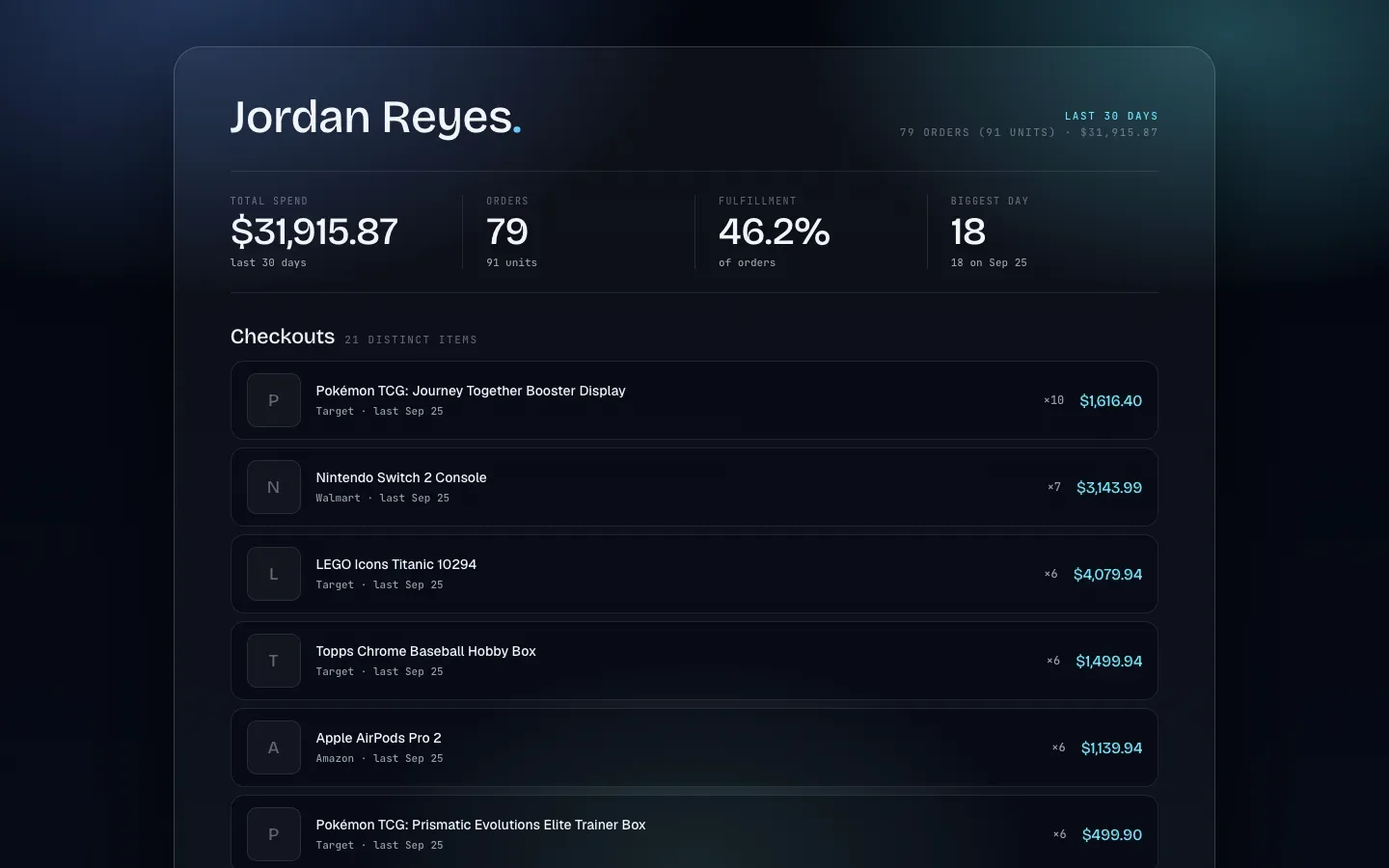The width and height of the screenshot is (1389, 868).
Task: Select the $1,499.94 amount
Action: tap(1108, 661)
